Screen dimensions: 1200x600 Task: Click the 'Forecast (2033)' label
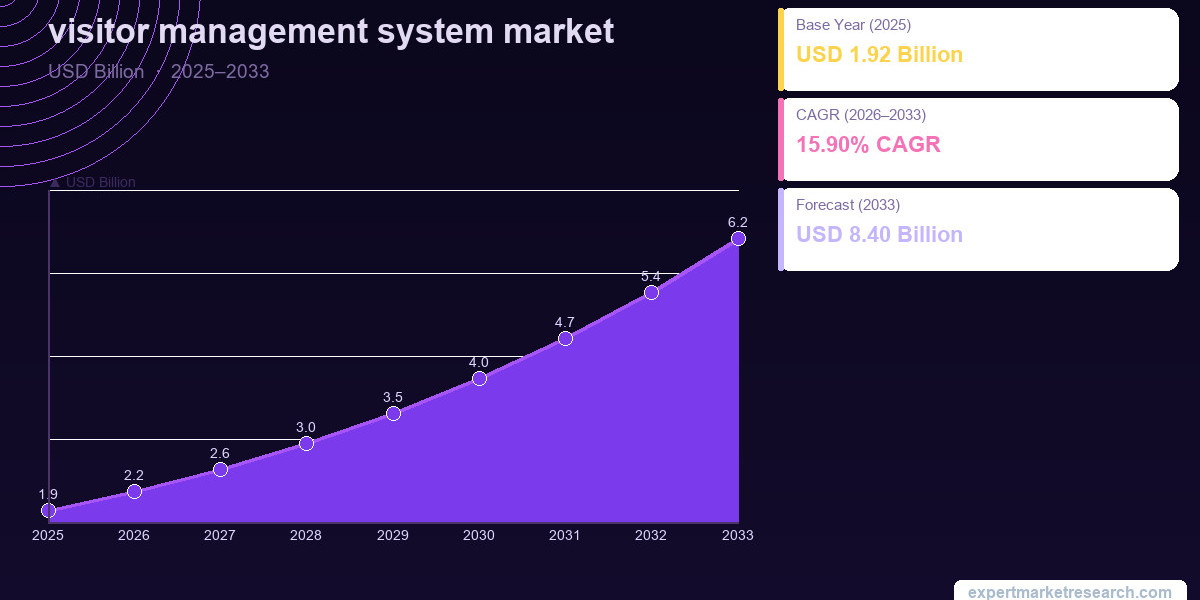(x=848, y=205)
